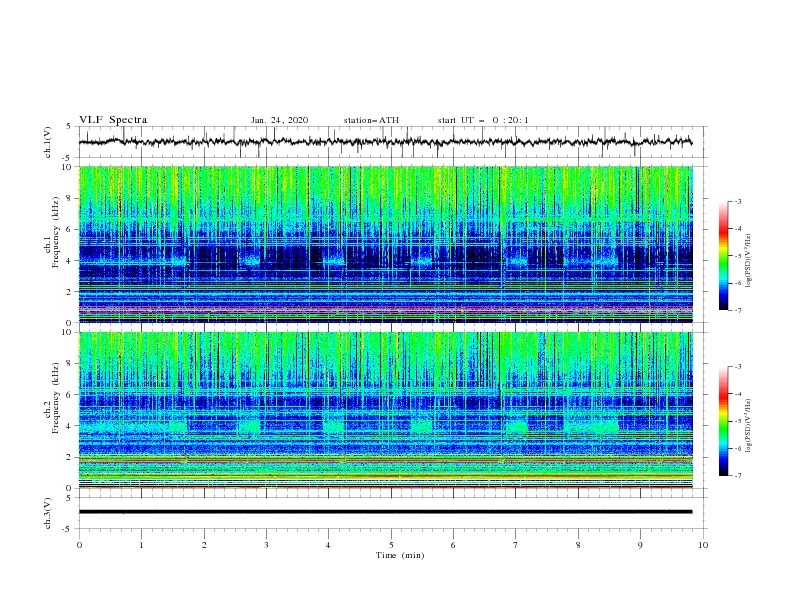
Task: Click the color scale bar beside ch.1 spectrogram
Action: pos(724,255)
